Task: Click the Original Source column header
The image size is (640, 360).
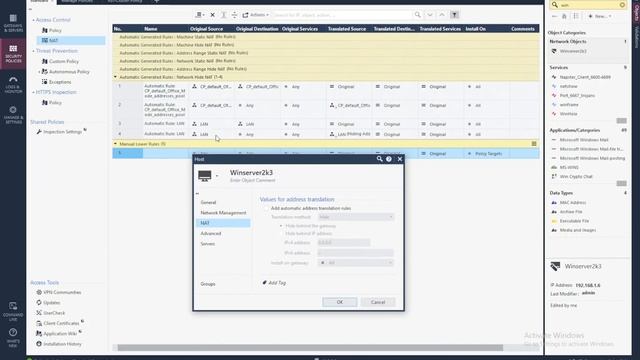Action: 206,29
